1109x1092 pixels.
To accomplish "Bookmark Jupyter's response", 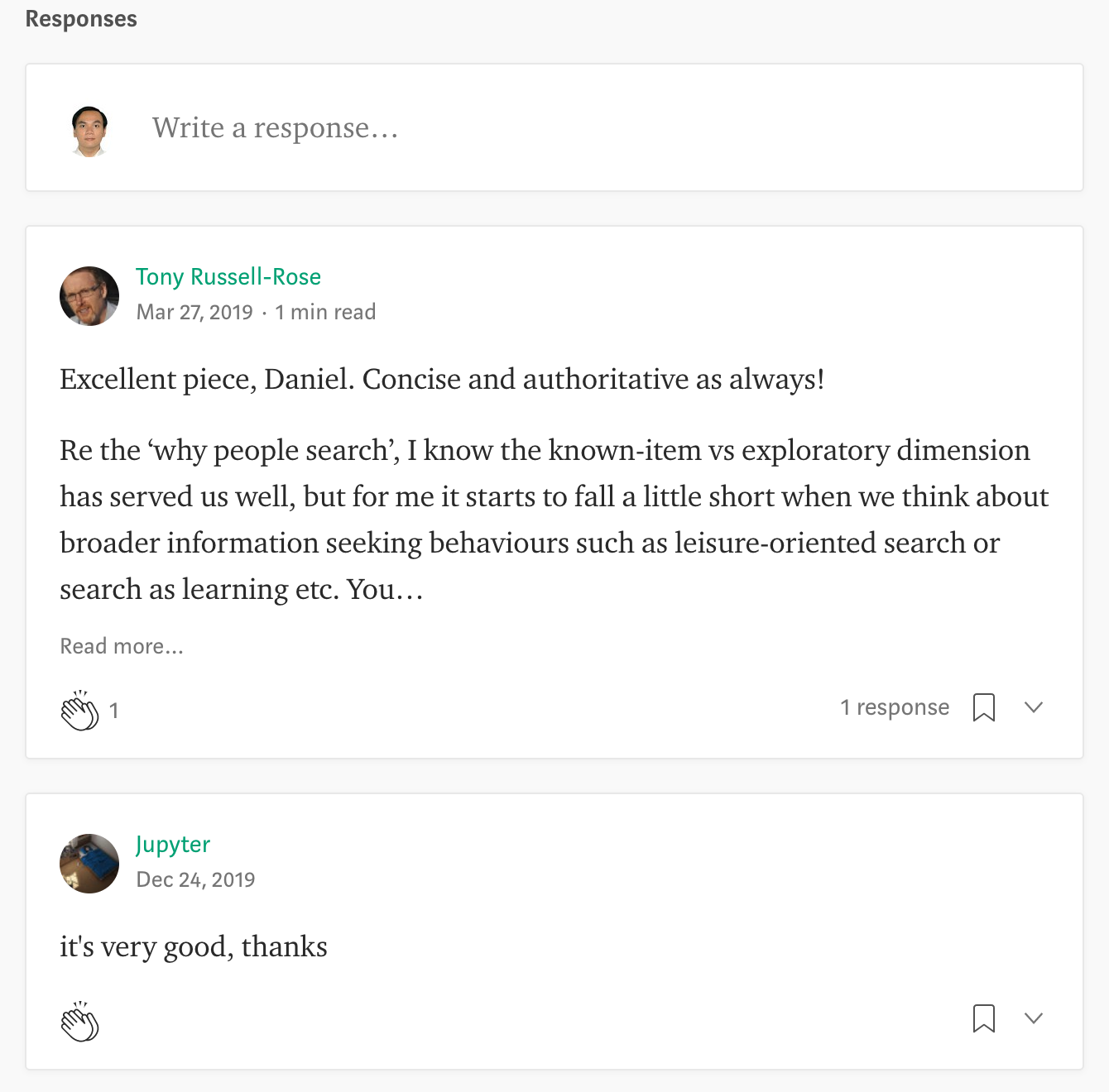I will tap(983, 1018).
